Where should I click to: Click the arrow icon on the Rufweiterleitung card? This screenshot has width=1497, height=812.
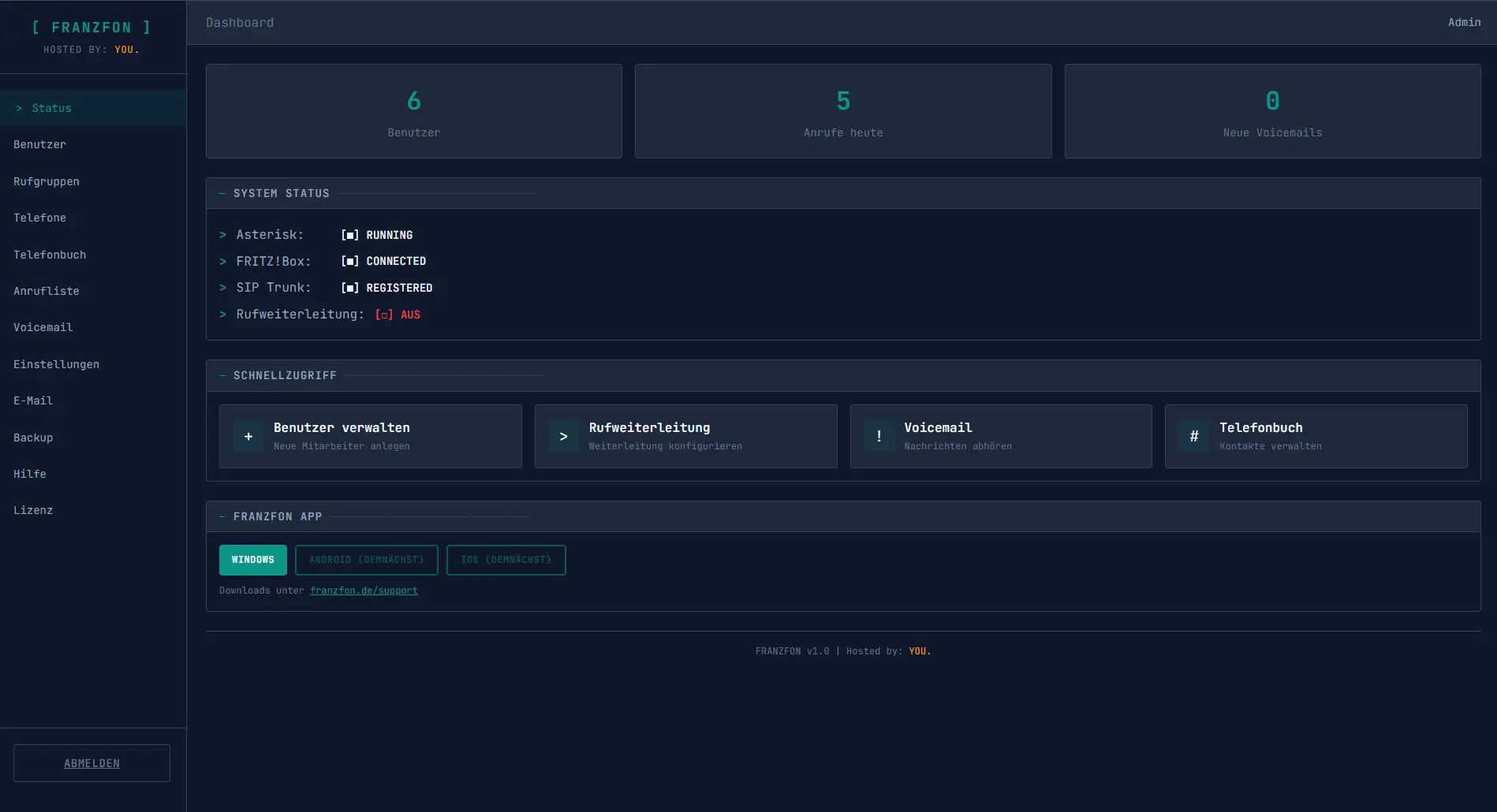point(563,436)
